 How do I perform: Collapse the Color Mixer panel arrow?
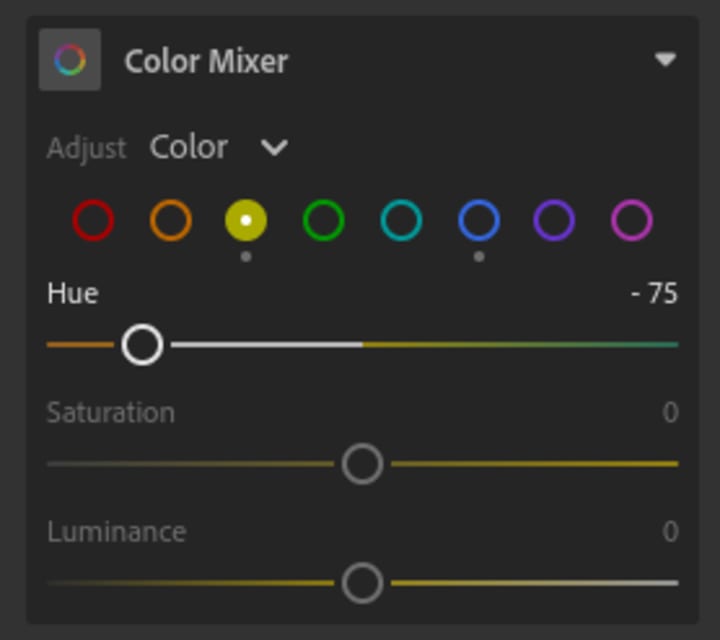coord(665,60)
